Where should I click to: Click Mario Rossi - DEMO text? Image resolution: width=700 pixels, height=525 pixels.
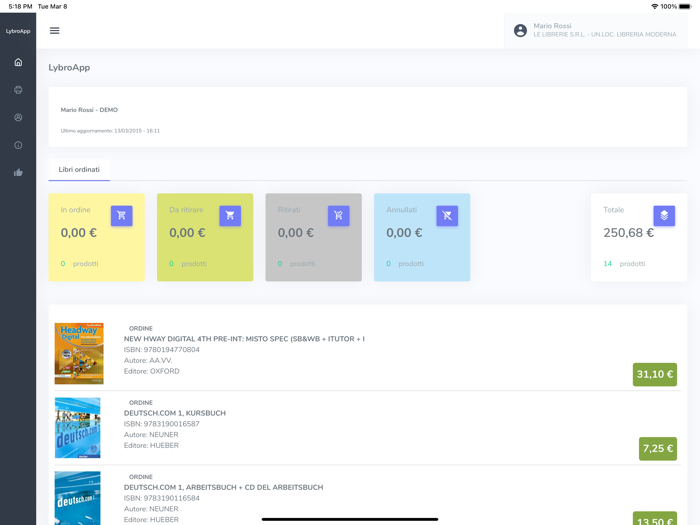click(89, 110)
